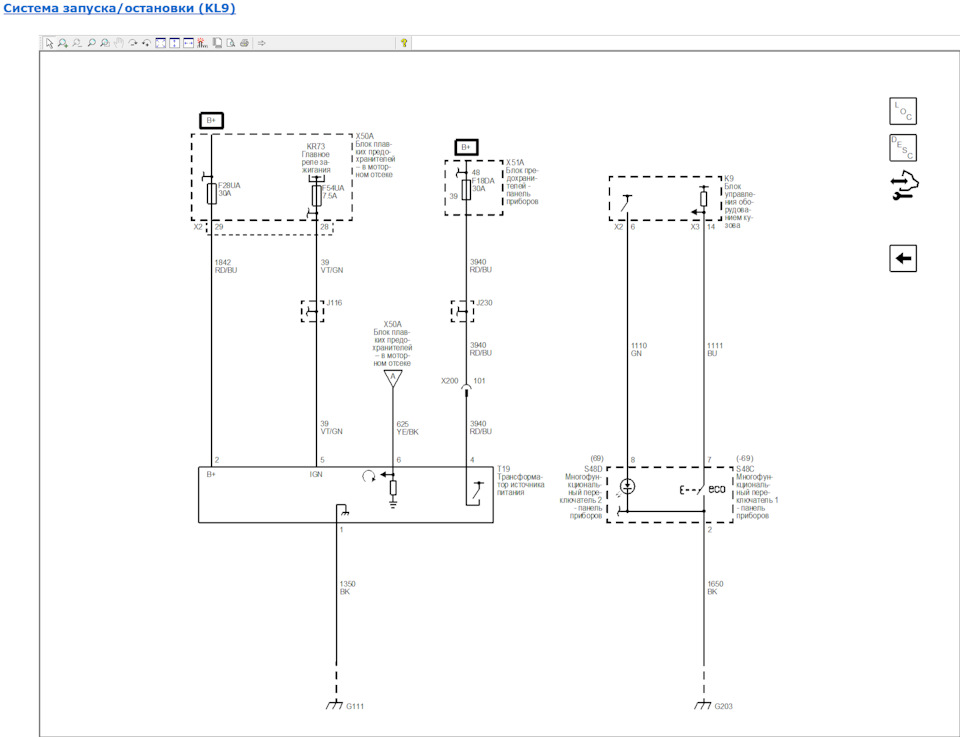
Task: Click the S48D multifunction switch 2 label
Action: tap(582, 492)
